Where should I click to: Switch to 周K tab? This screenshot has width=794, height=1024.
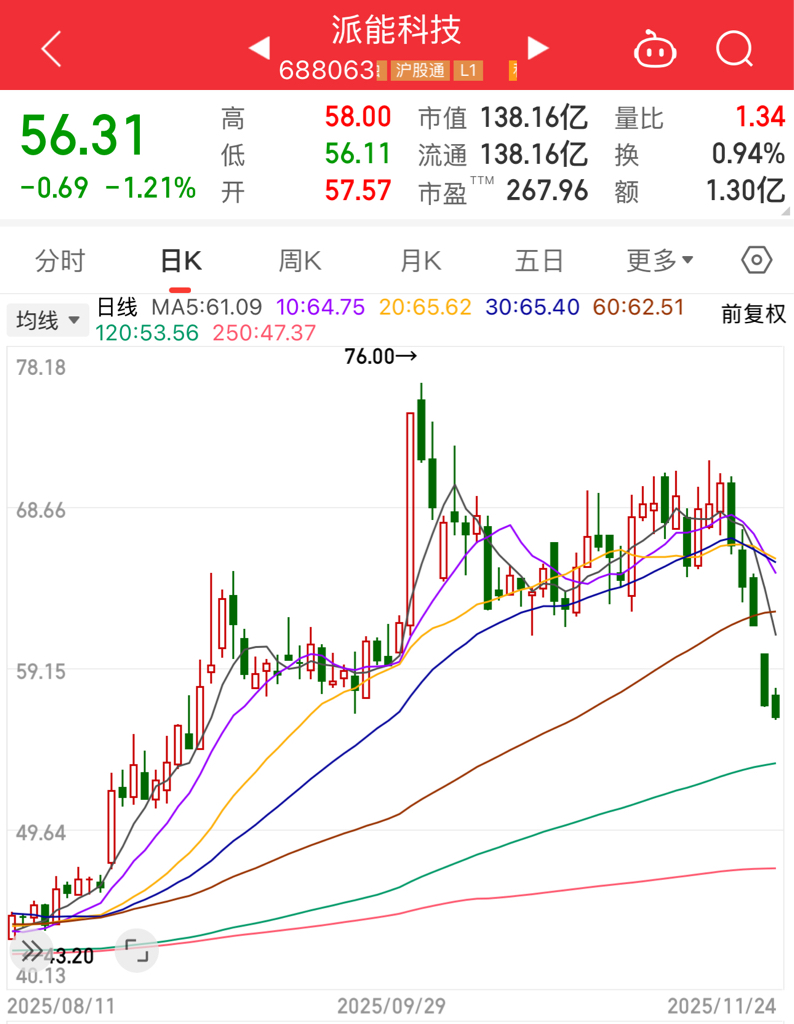[300, 261]
